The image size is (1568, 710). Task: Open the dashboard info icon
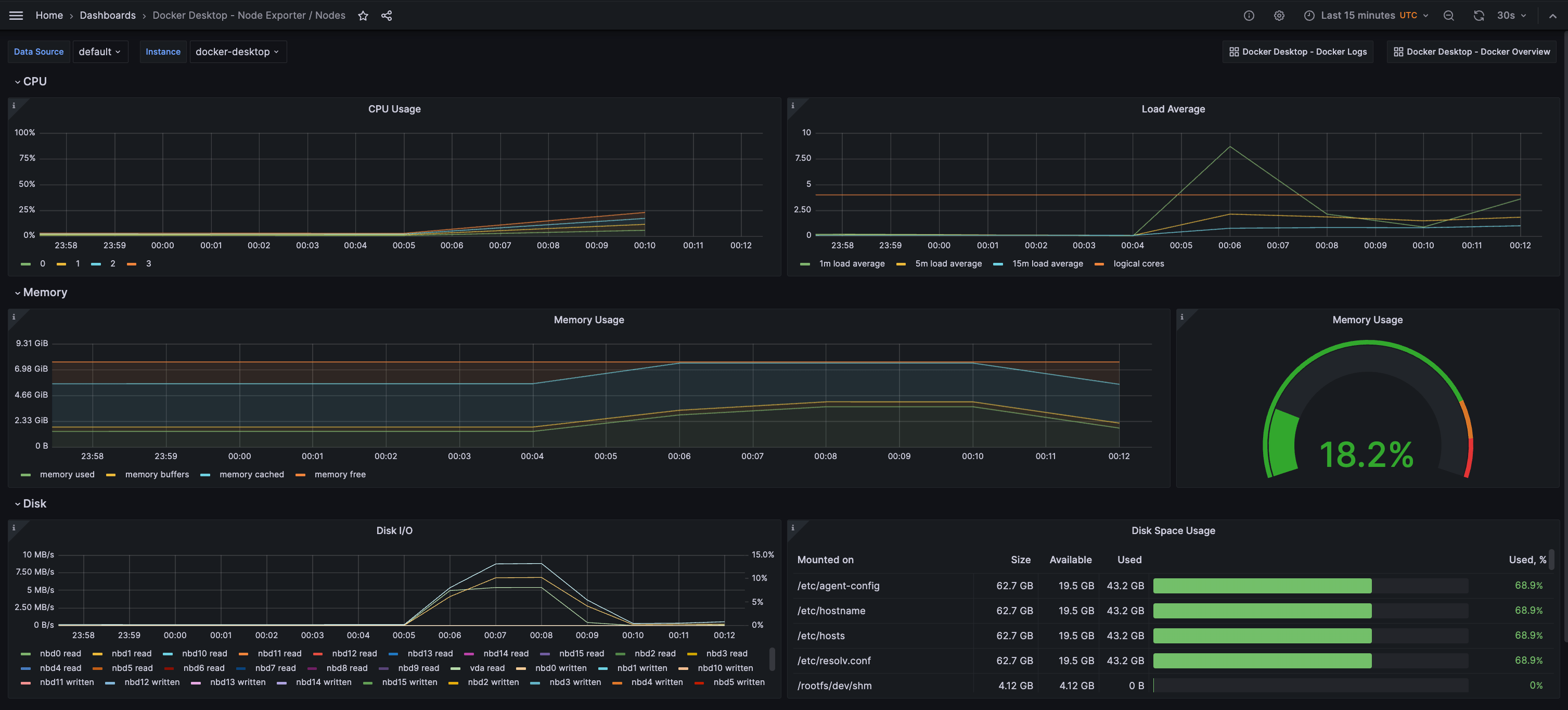coord(1249,15)
